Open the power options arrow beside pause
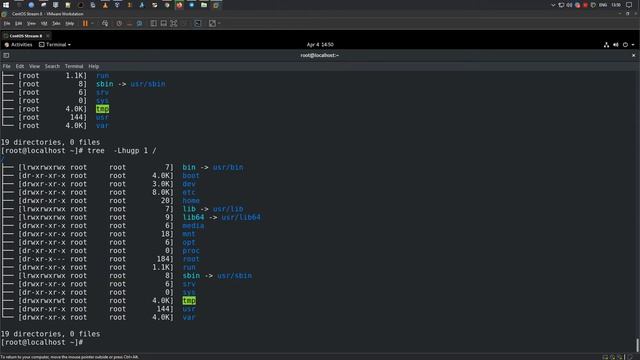Screen dimensions: 640x360 (x=92, y=23)
